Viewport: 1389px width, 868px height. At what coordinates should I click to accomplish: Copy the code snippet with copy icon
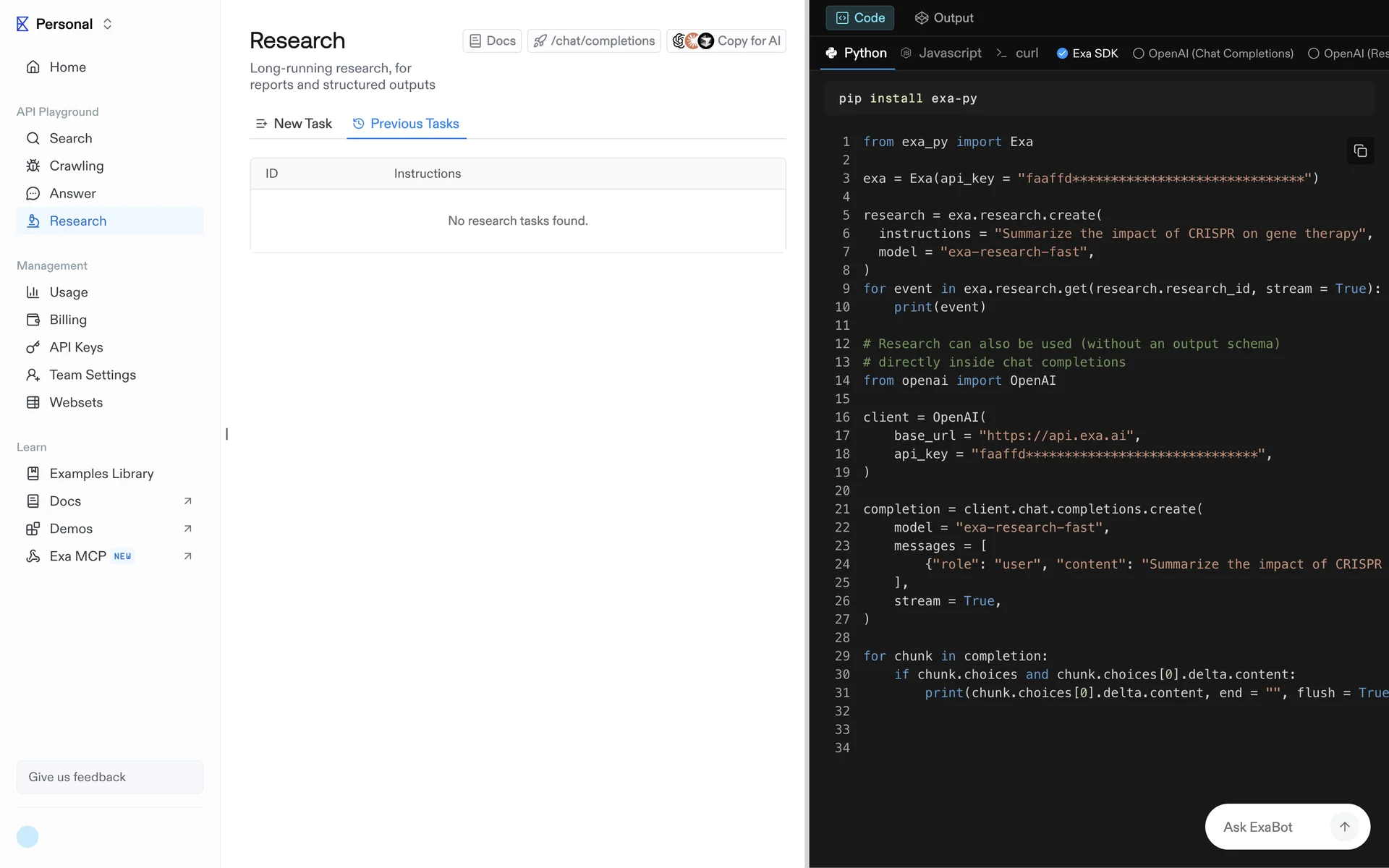(1360, 150)
